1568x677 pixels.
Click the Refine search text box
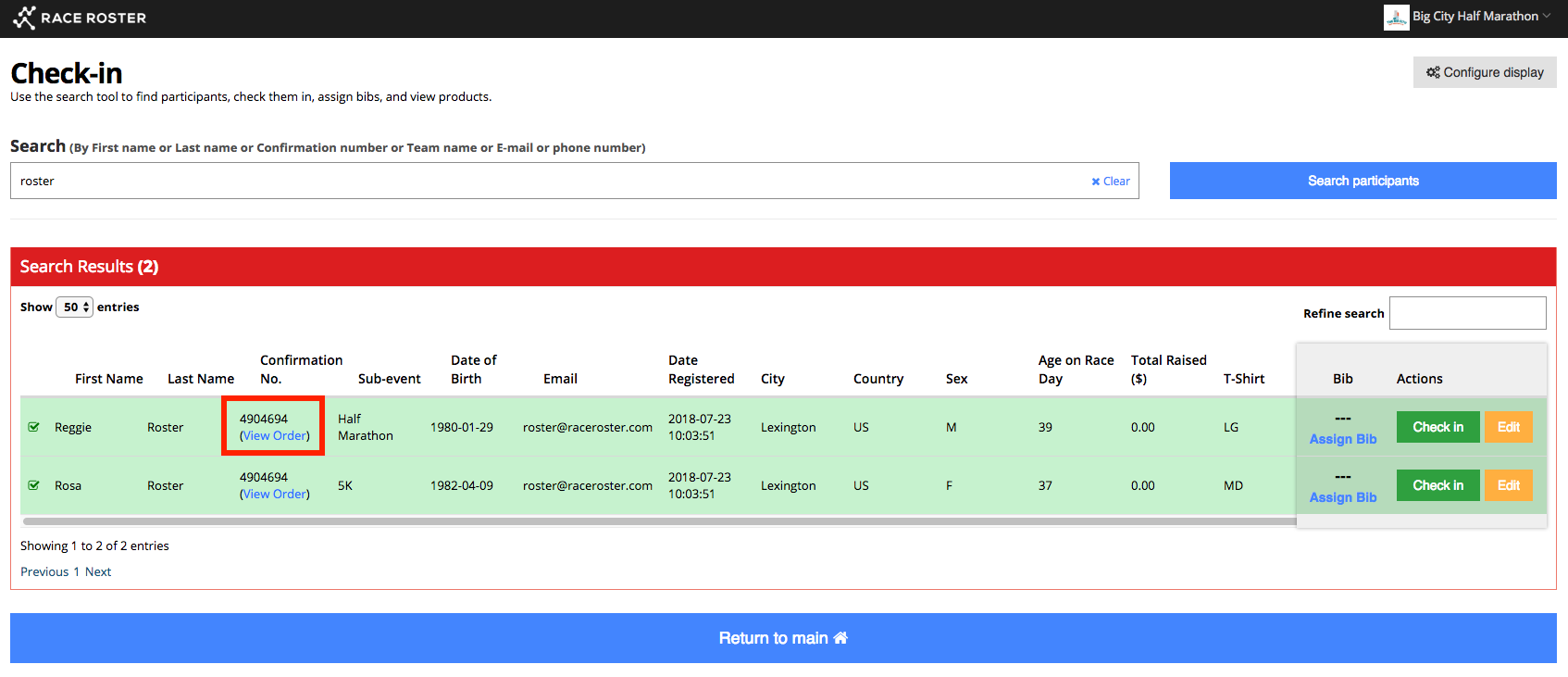click(1467, 313)
